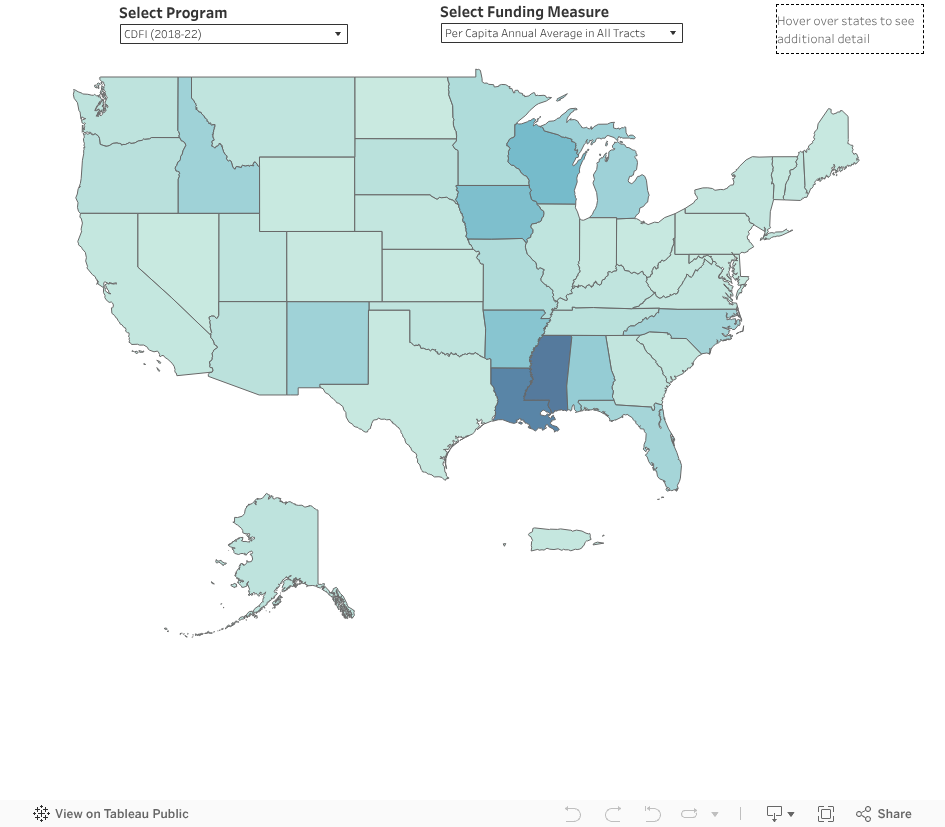Enter full screen mode icon
Image resolution: width=945 pixels, height=827 pixels.
tap(826, 814)
